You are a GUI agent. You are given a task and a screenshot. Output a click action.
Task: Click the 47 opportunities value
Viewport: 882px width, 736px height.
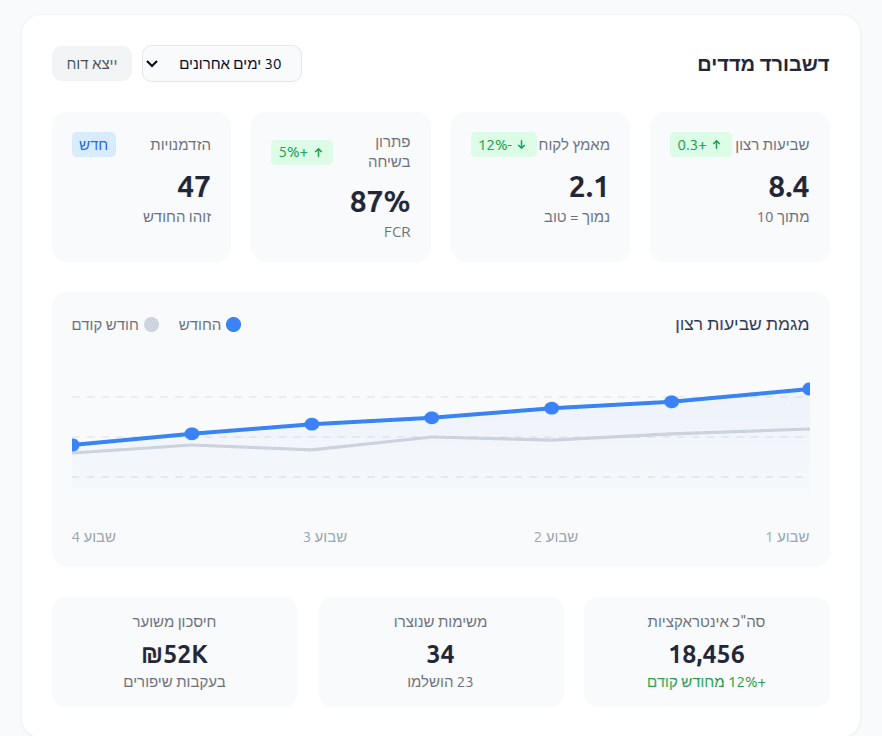[x=194, y=187]
